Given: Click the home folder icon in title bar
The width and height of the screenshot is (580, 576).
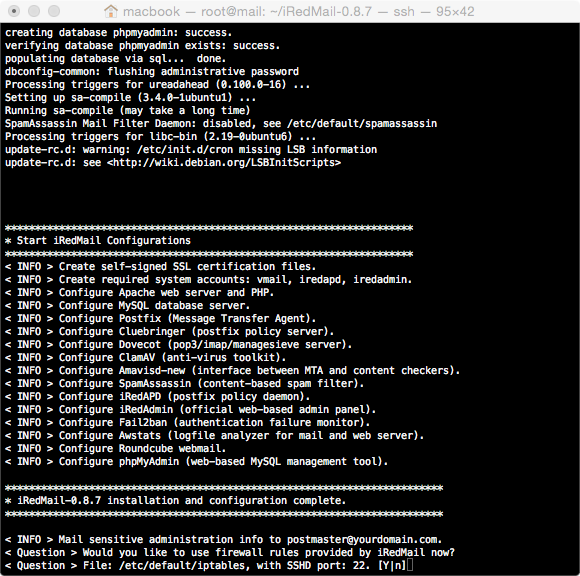Looking at the screenshot, I should point(111,11).
